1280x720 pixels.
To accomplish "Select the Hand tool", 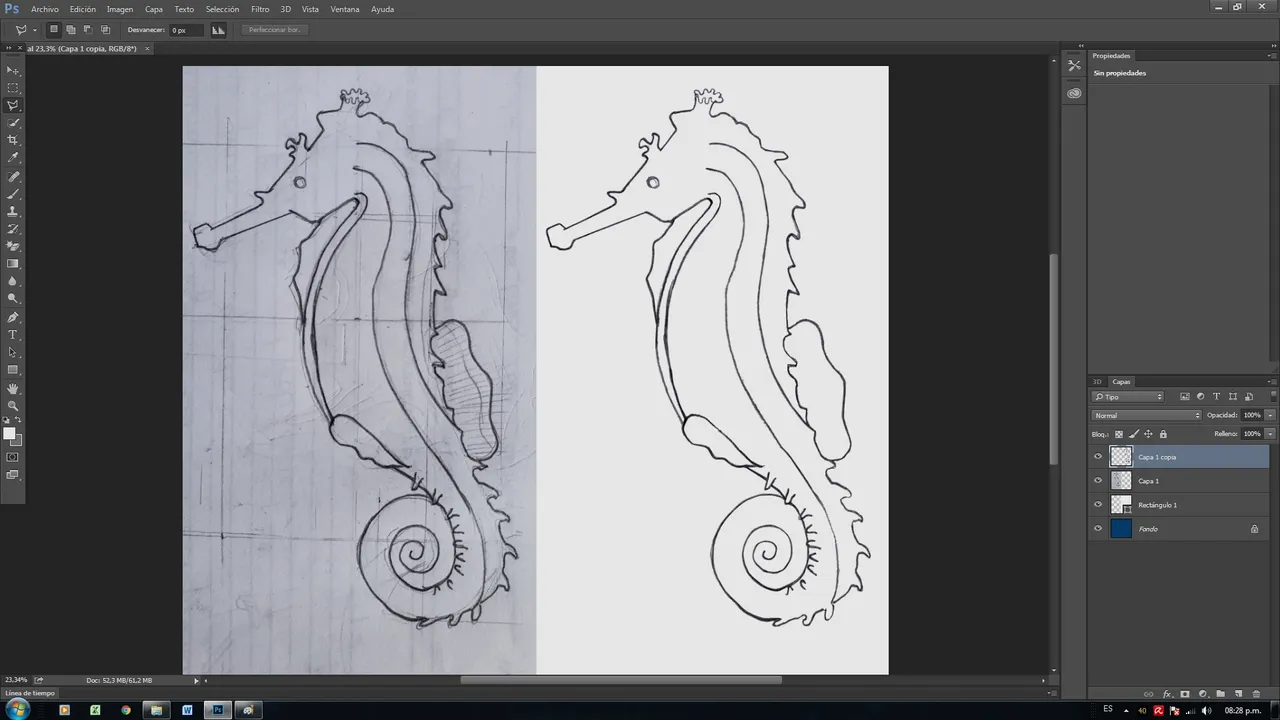I will click(13, 388).
